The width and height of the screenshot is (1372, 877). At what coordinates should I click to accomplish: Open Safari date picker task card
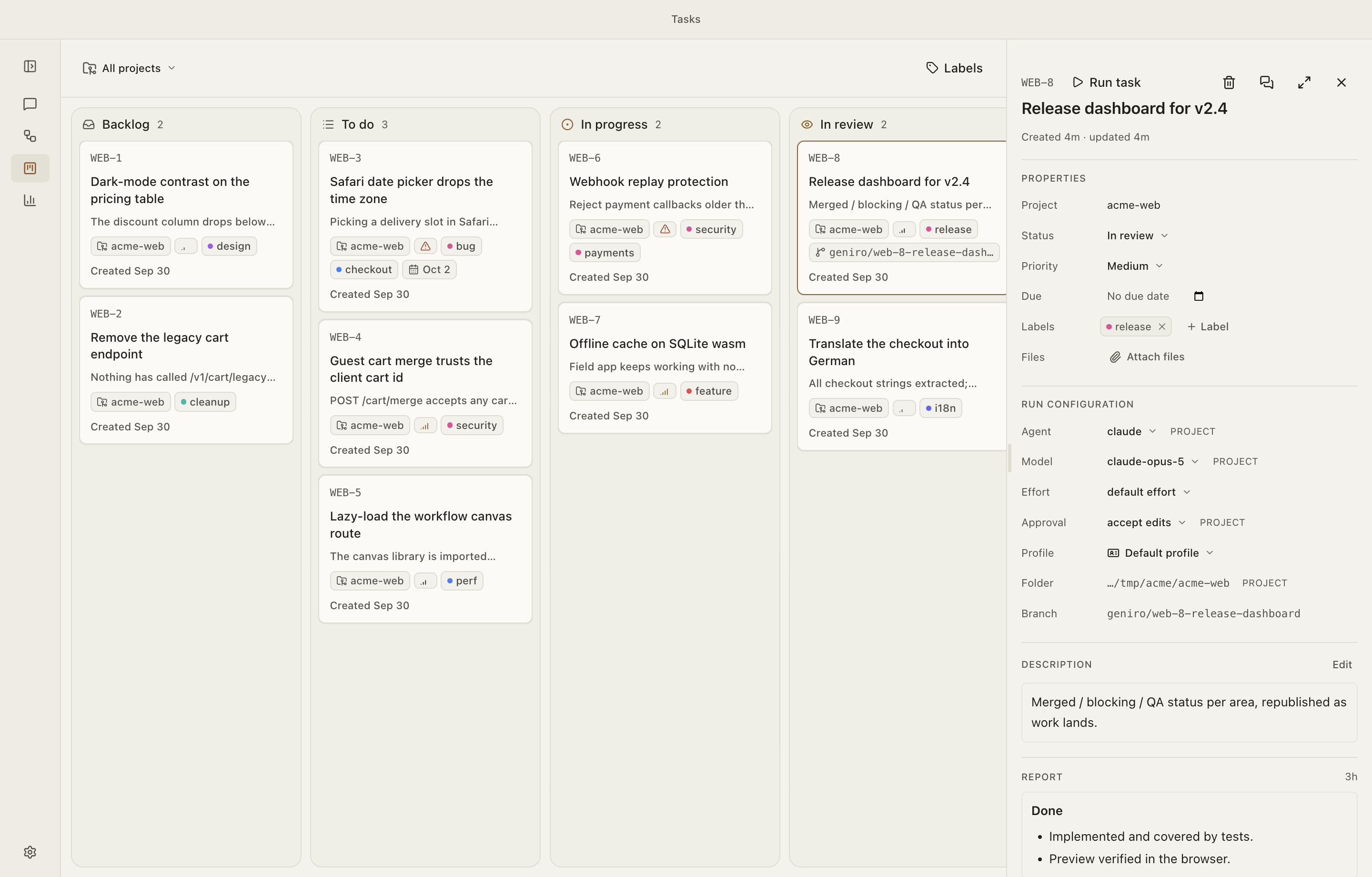point(425,226)
